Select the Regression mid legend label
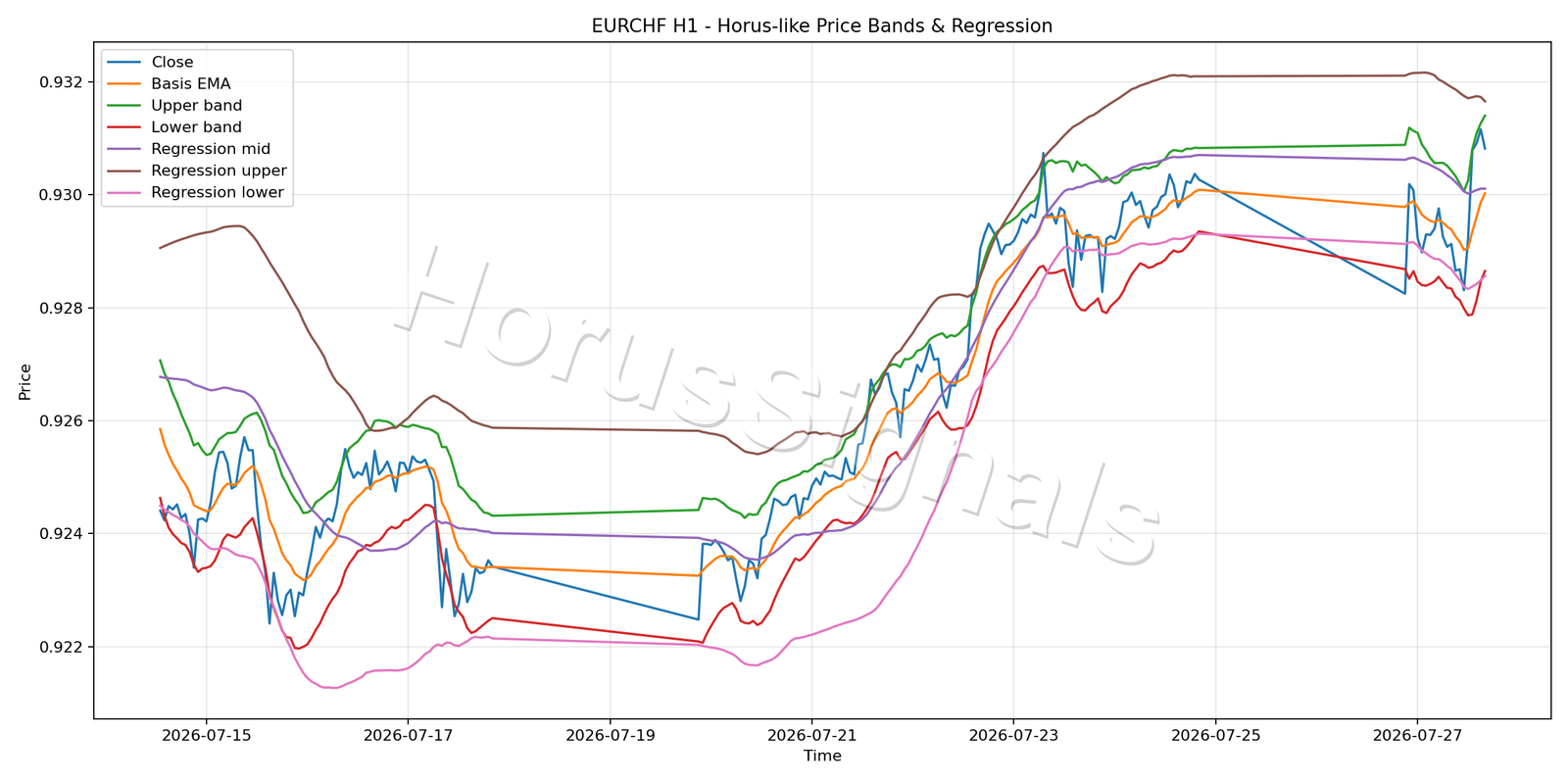 pos(211,149)
